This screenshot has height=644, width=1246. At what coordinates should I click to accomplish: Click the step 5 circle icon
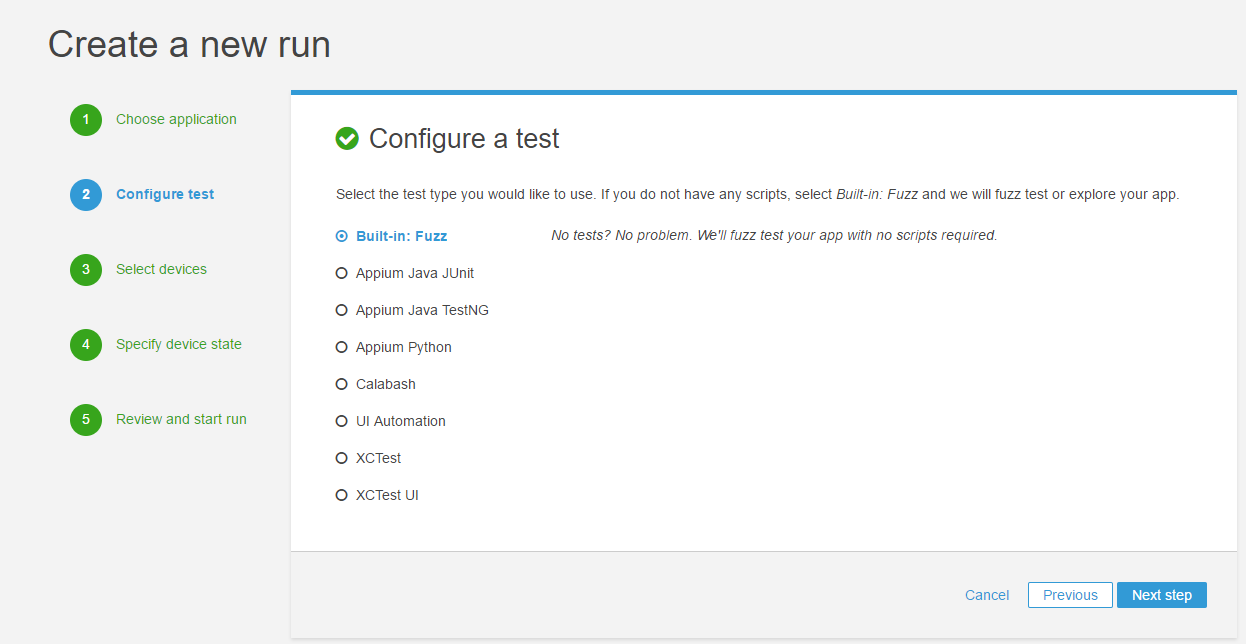tap(86, 420)
